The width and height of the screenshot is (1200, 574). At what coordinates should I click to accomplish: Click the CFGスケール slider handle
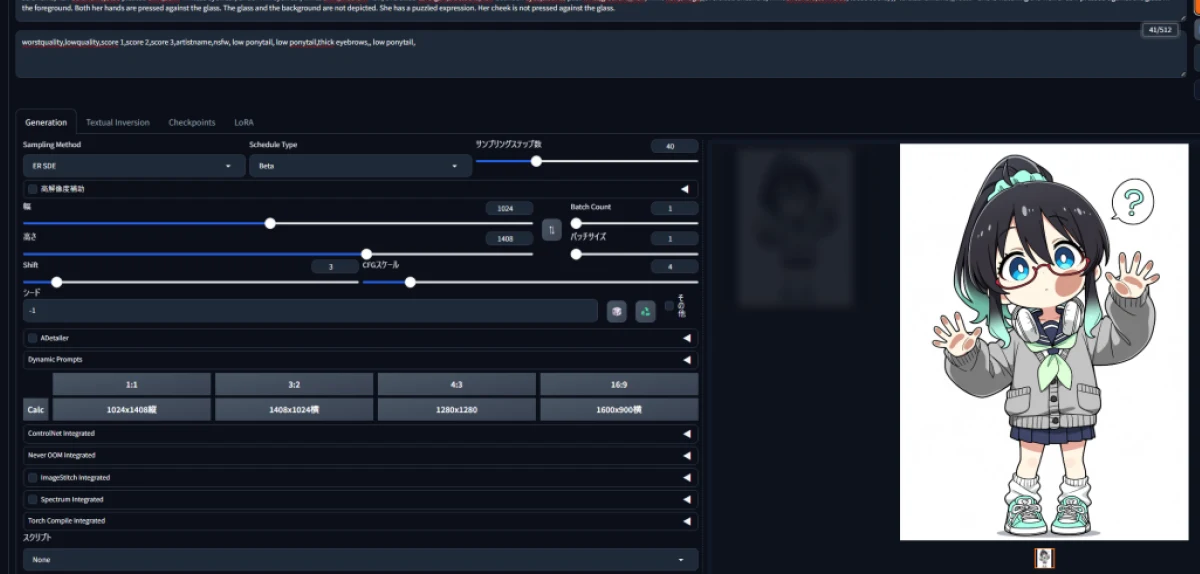click(410, 282)
